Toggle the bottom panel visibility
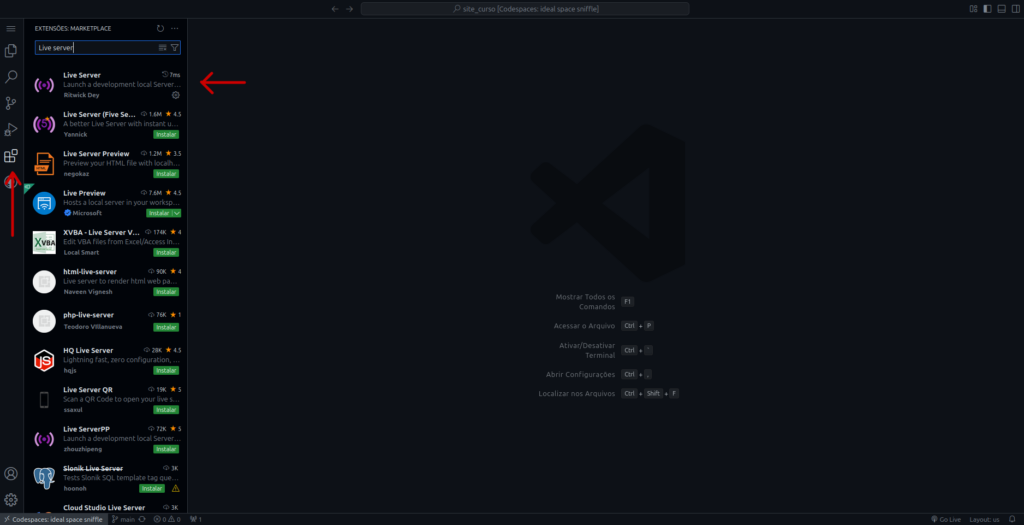This screenshot has height=525, width=1024. click(1001, 9)
